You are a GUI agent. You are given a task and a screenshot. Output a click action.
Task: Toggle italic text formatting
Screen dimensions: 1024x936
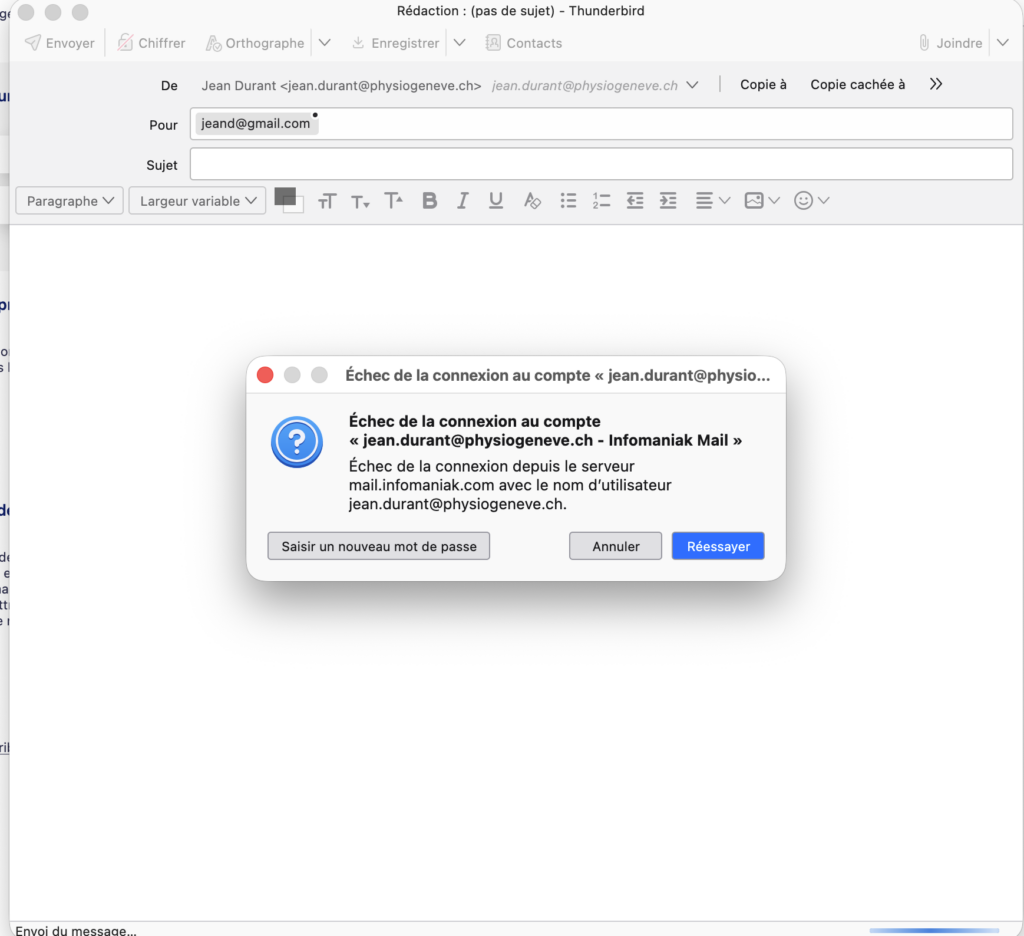point(462,201)
